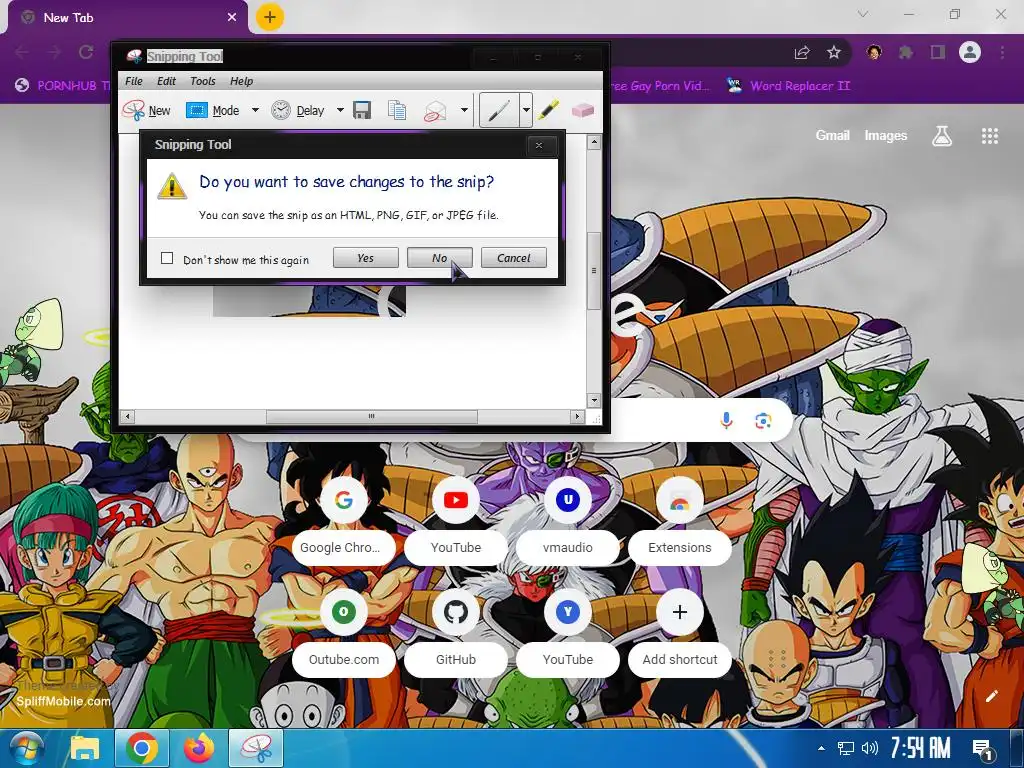Copy the snip using the copy icon
1024x768 pixels.
[397, 110]
